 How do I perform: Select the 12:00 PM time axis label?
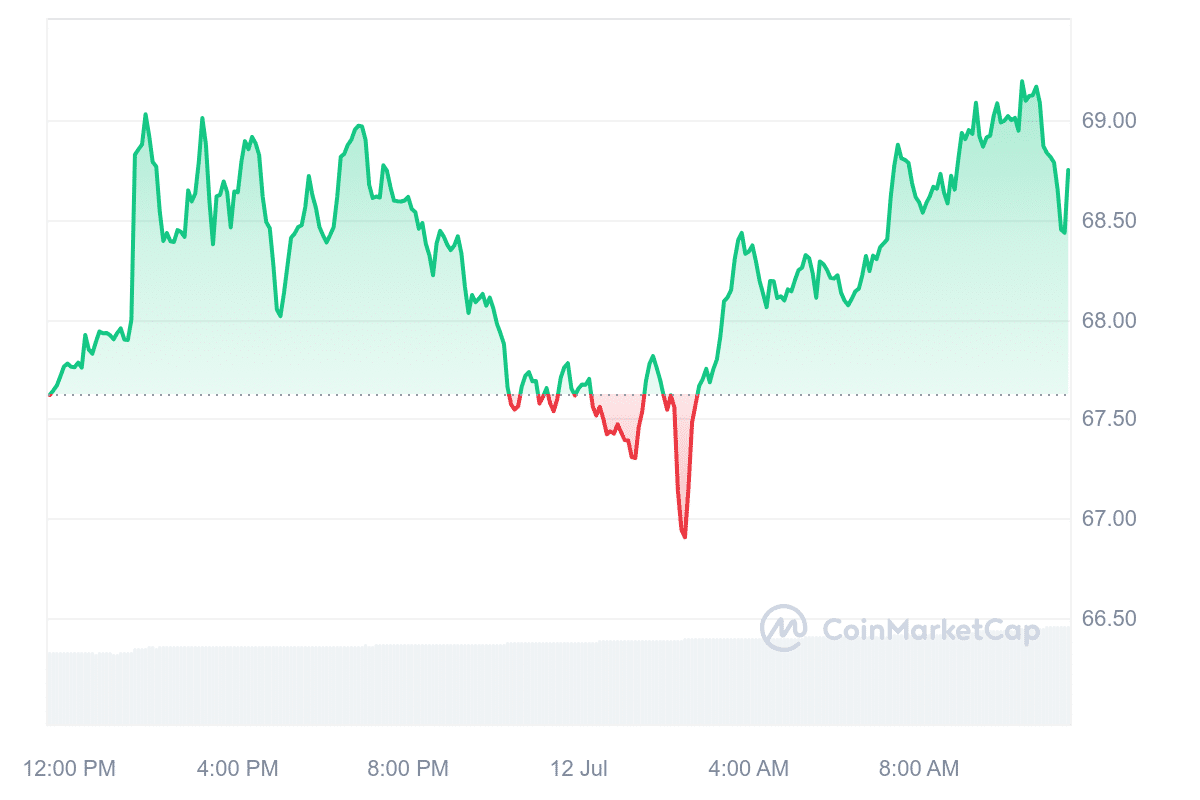68,768
